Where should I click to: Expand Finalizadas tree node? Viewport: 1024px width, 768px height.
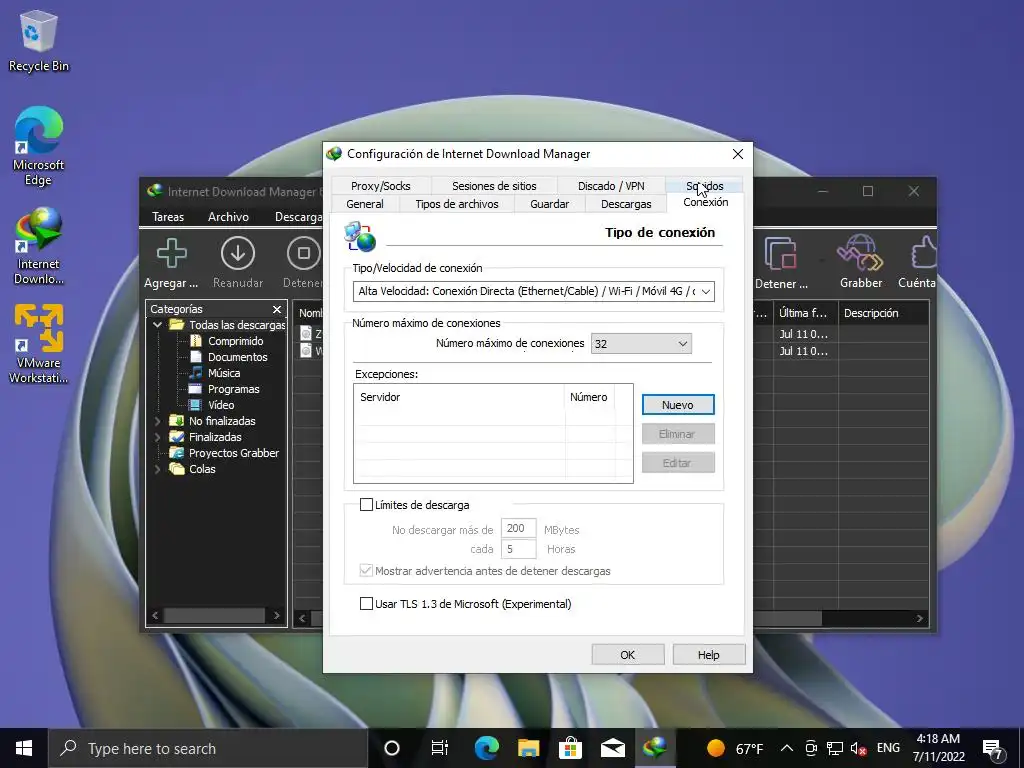click(157, 437)
